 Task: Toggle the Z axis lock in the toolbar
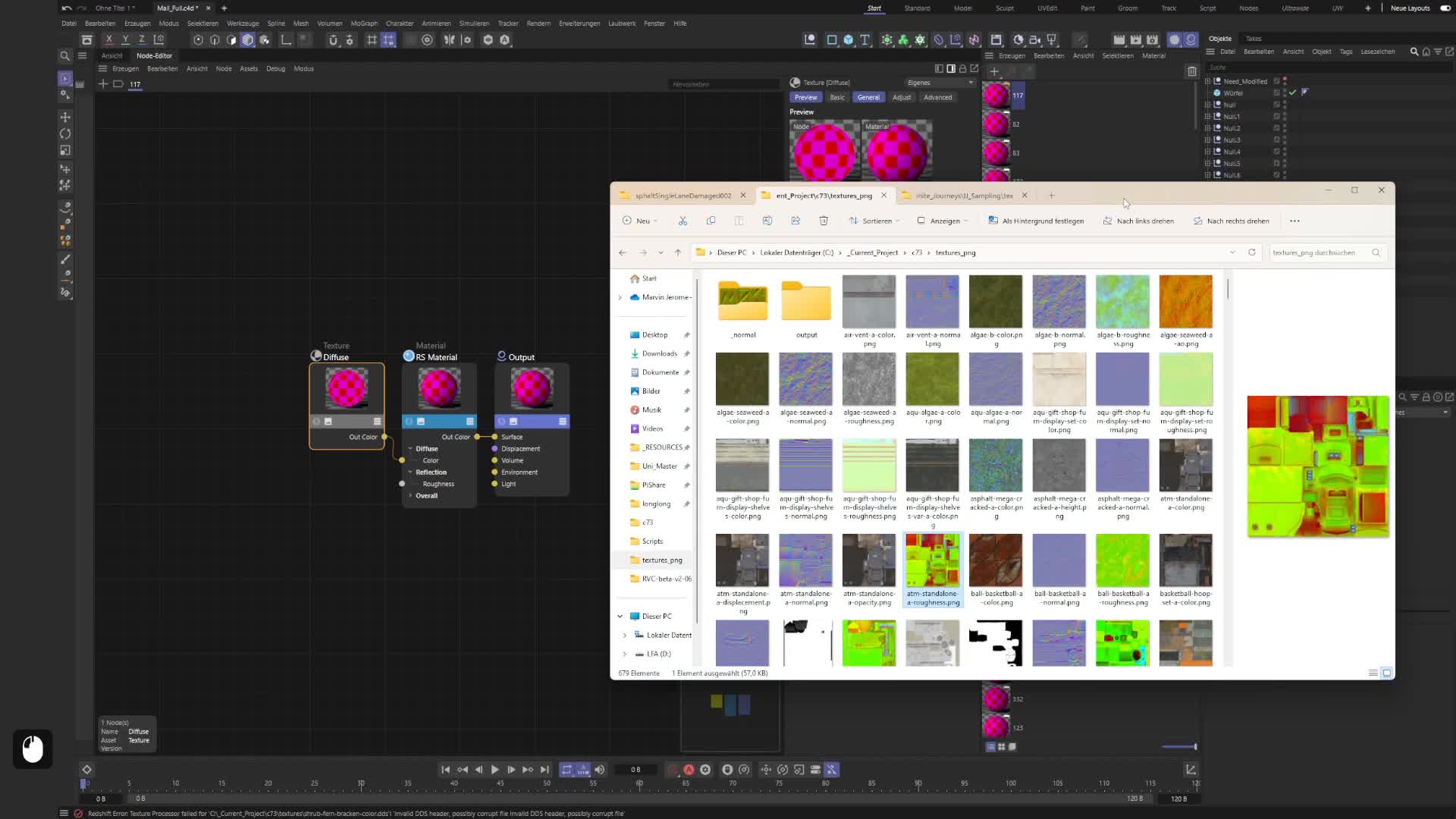pos(142,39)
